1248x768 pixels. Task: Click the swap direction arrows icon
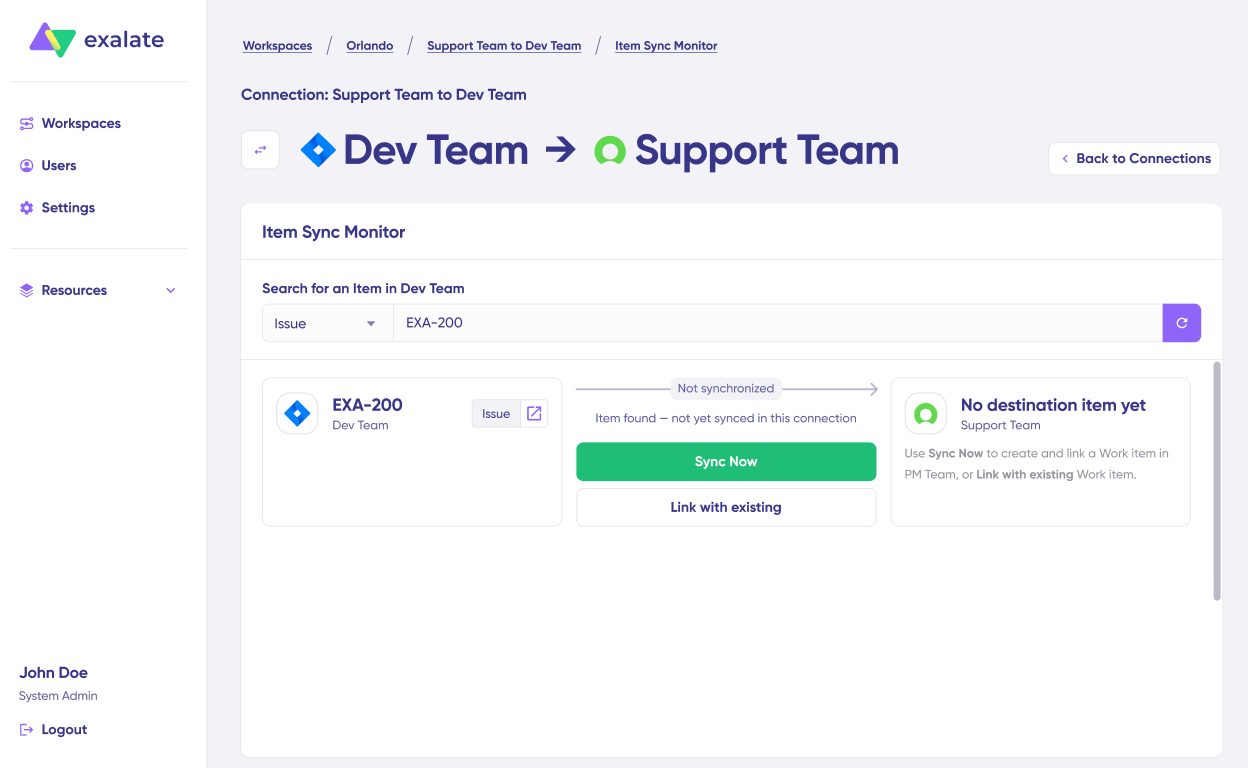pyautogui.click(x=260, y=150)
